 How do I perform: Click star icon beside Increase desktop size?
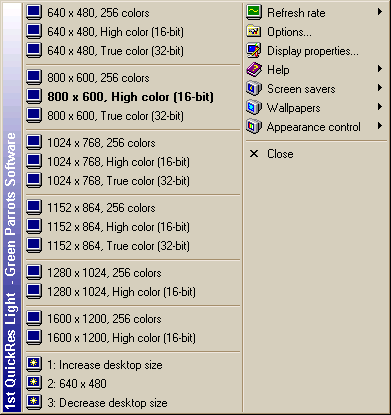coord(34,364)
